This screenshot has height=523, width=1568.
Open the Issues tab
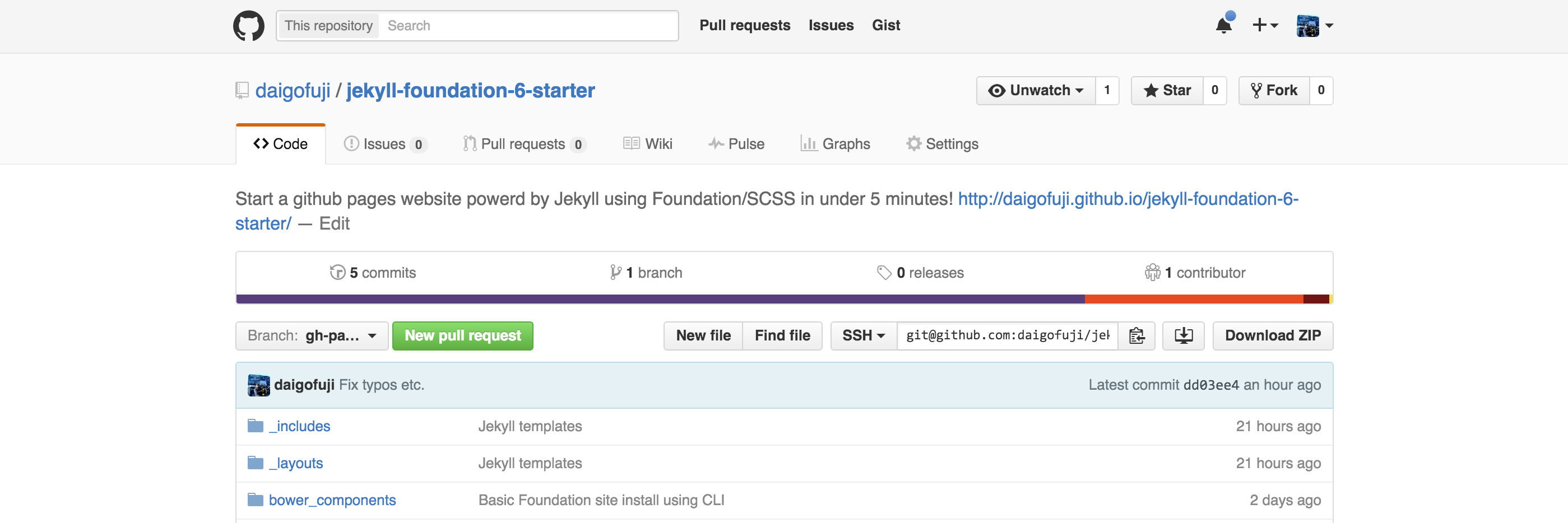tap(386, 144)
